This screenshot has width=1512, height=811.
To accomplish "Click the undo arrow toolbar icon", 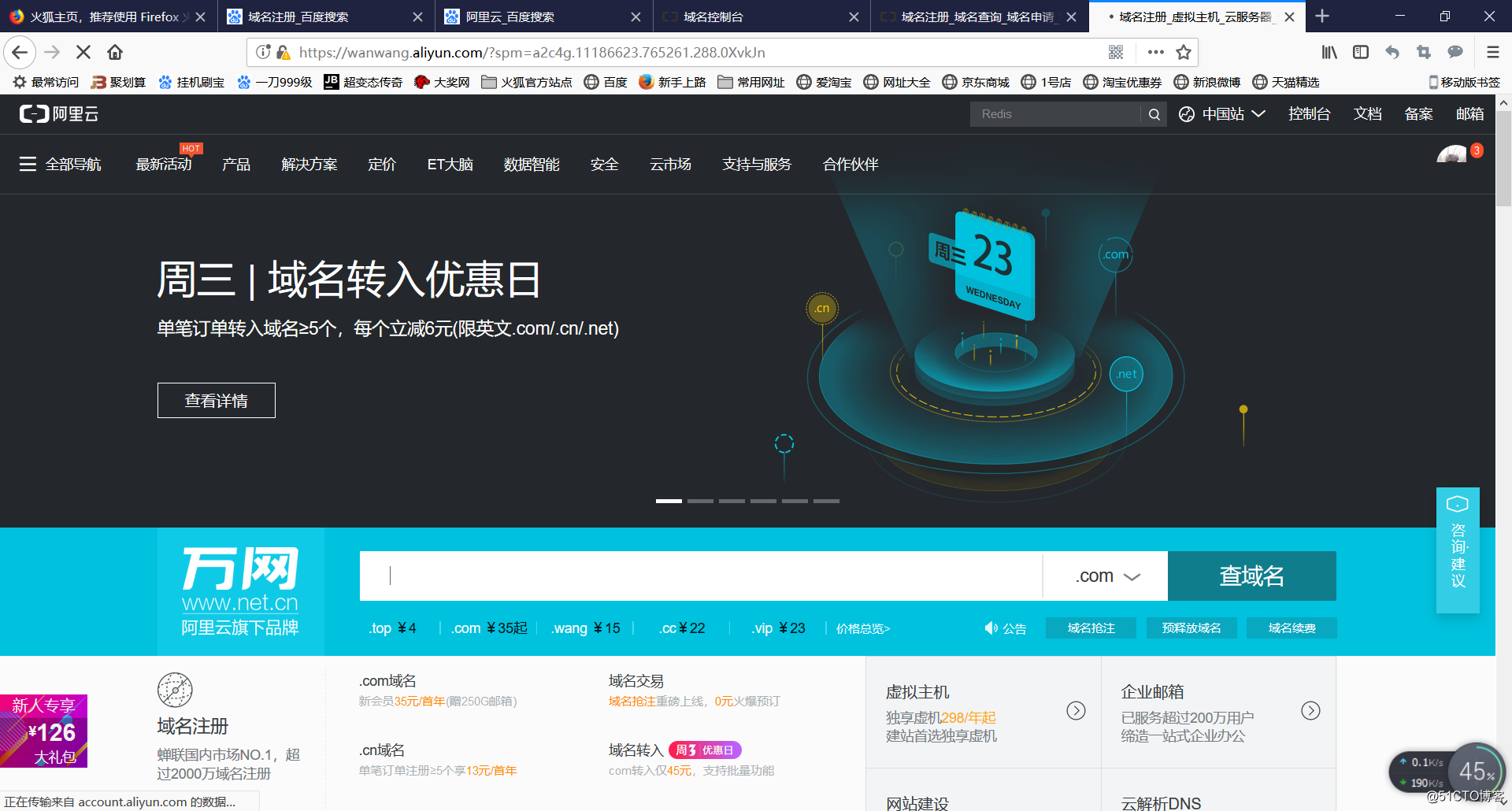I will pyautogui.click(x=1392, y=53).
